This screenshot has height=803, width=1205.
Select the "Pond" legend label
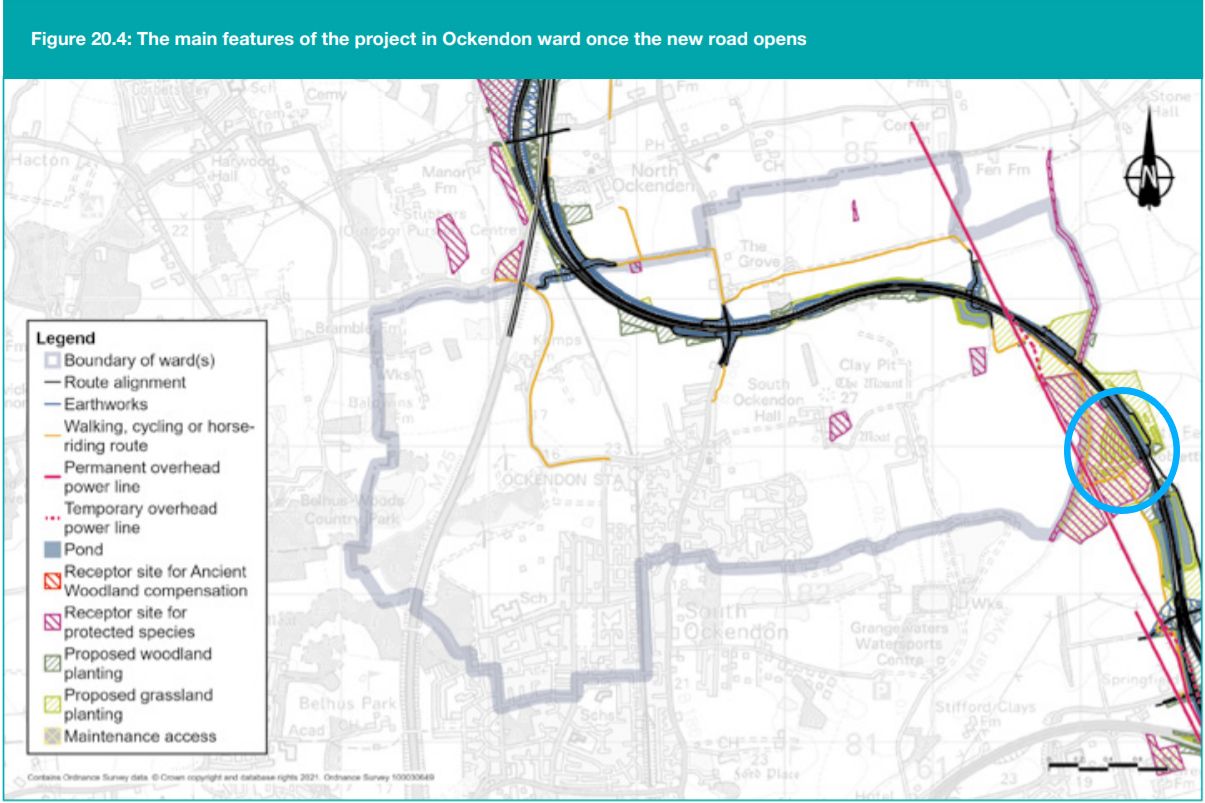click(83, 549)
